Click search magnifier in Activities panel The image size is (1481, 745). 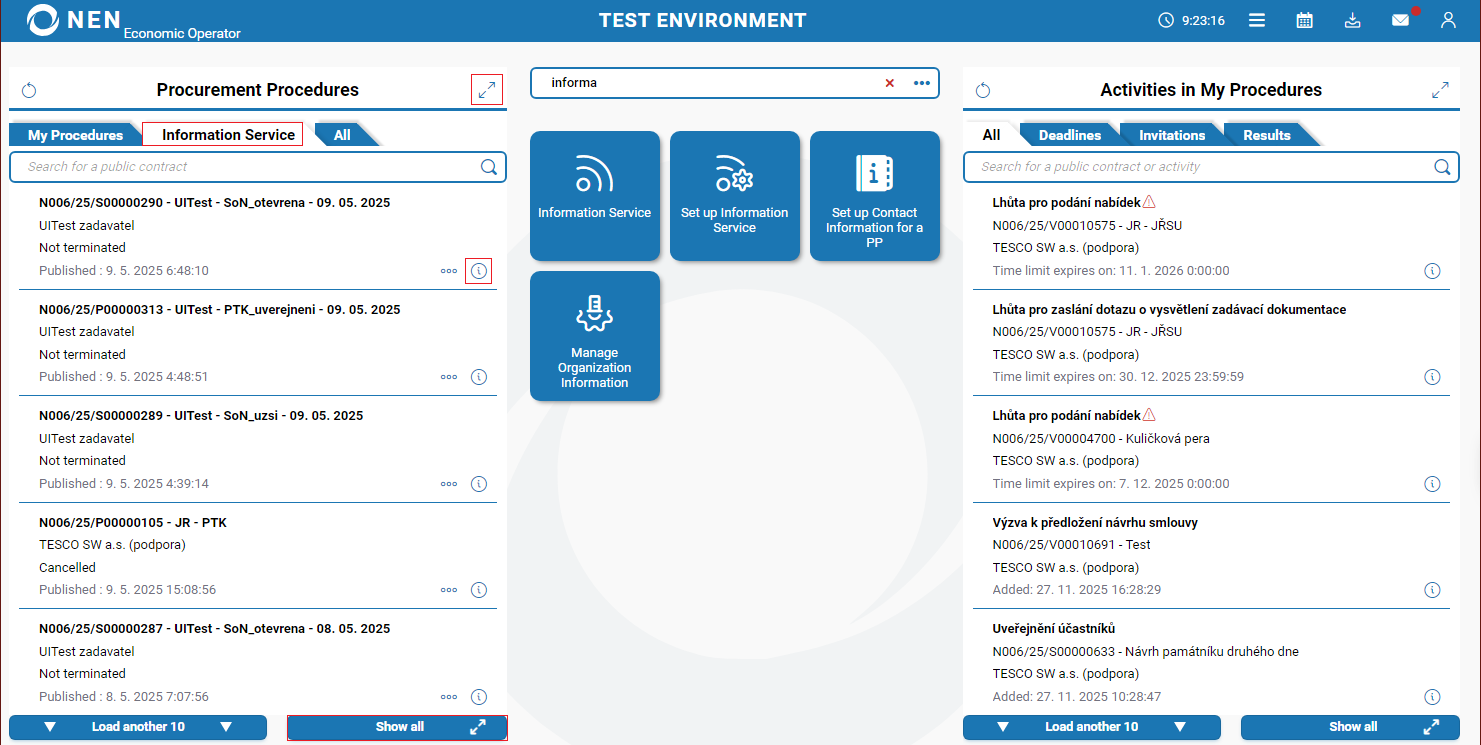point(1442,167)
